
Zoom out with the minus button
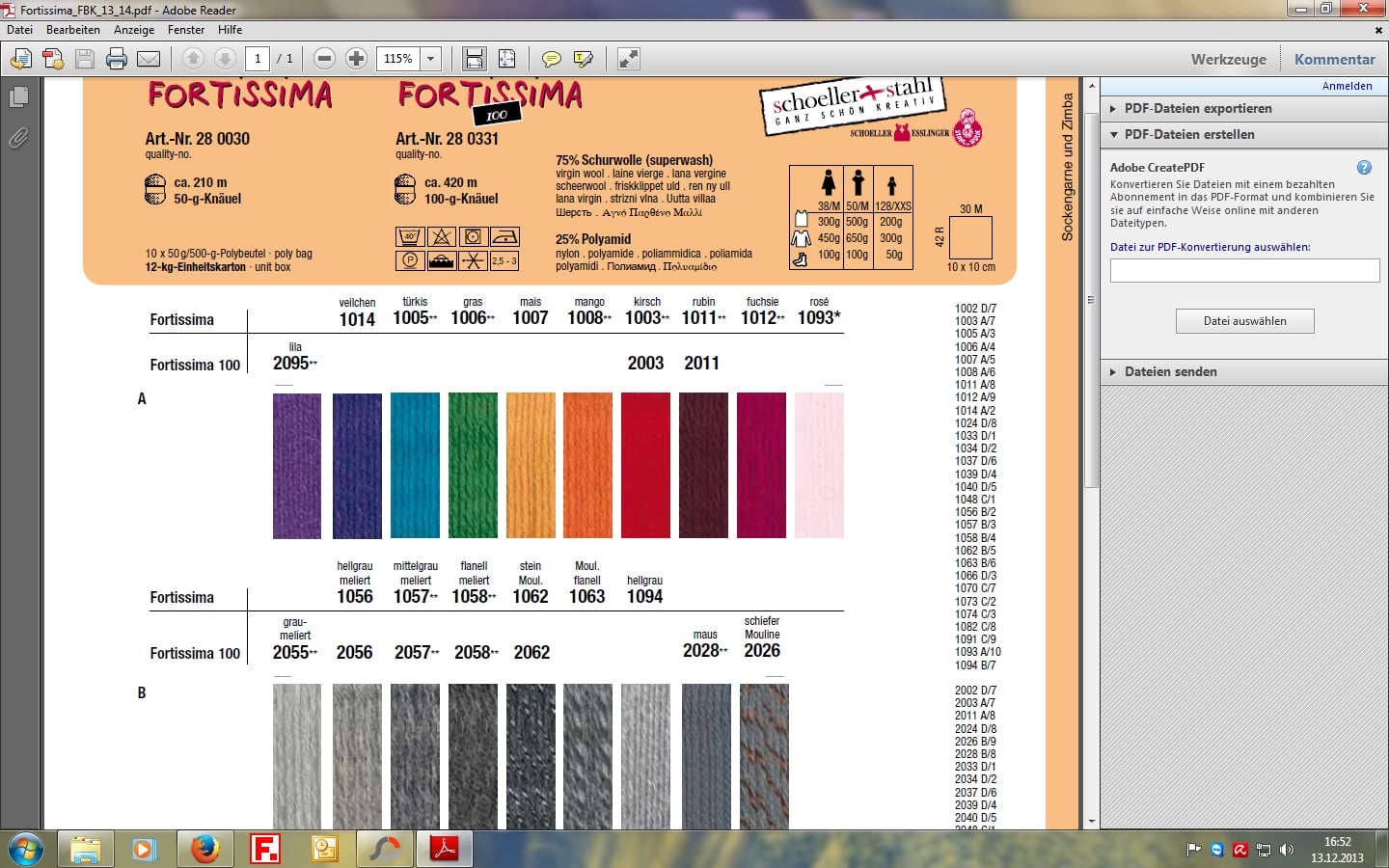click(x=325, y=59)
